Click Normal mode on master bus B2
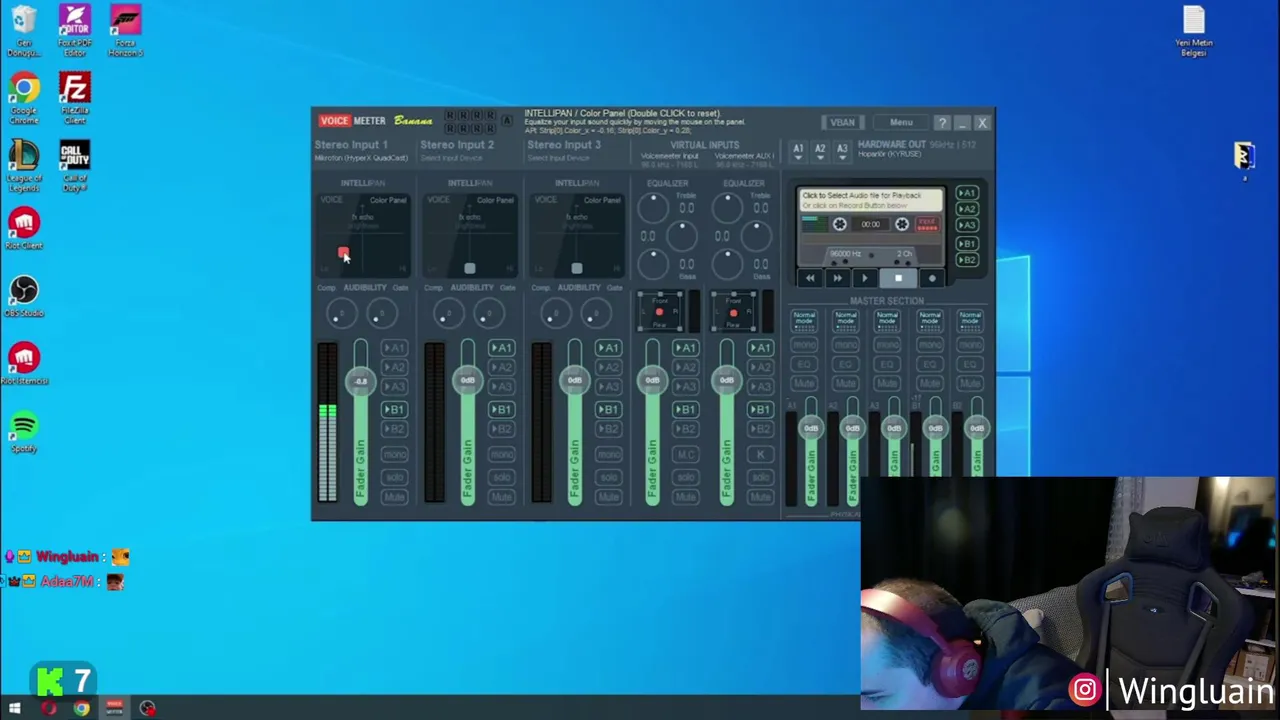 [x=970, y=320]
